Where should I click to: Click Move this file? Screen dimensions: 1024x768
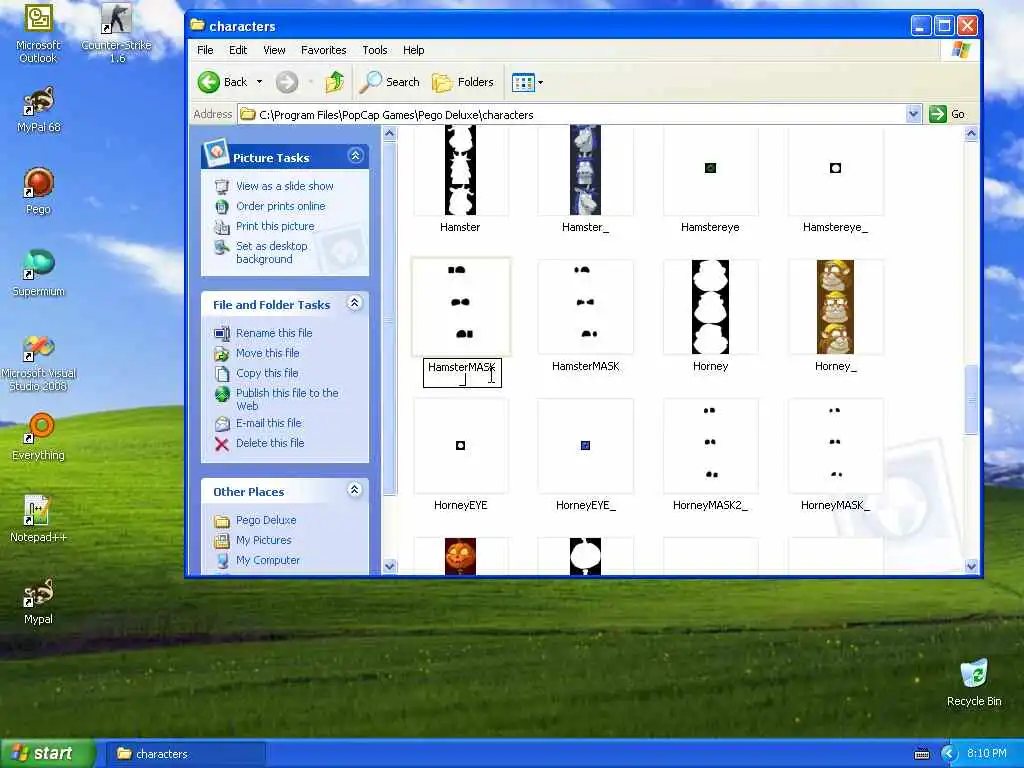(267, 353)
